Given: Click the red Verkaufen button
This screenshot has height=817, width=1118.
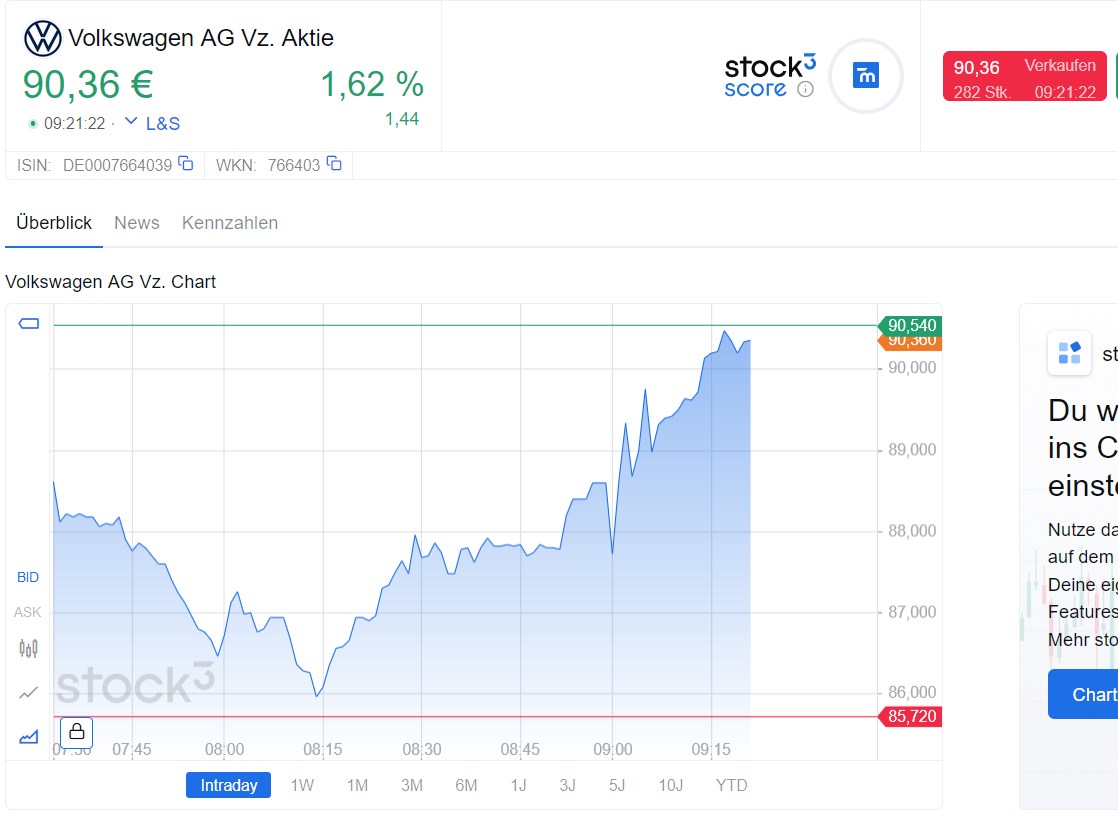Looking at the screenshot, I should pos(1025,78).
